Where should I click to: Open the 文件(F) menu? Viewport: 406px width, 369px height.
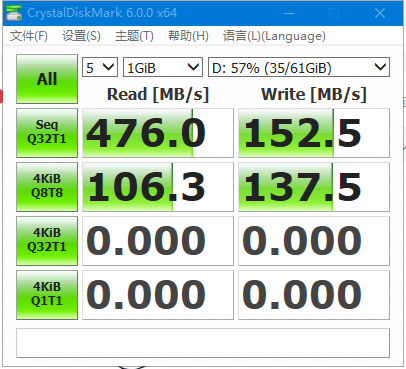tap(29, 36)
